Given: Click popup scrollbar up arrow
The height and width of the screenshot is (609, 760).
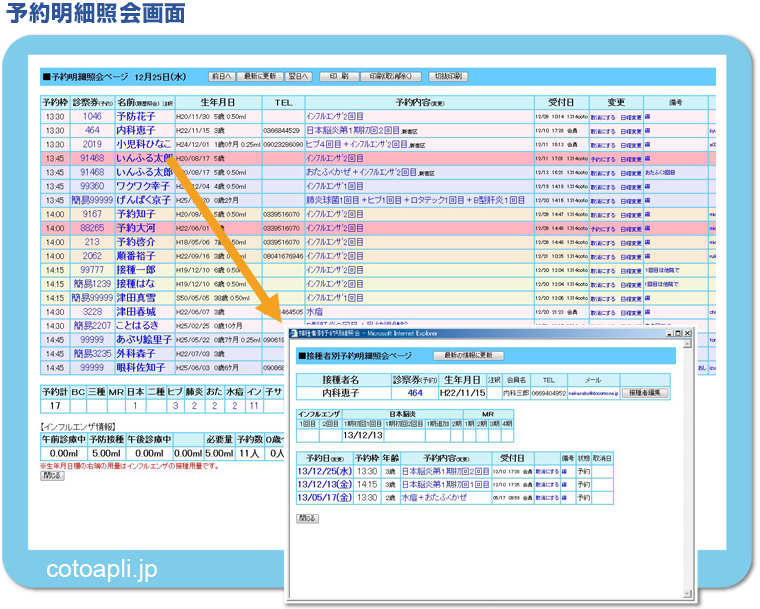Looking at the screenshot, I should [687, 344].
